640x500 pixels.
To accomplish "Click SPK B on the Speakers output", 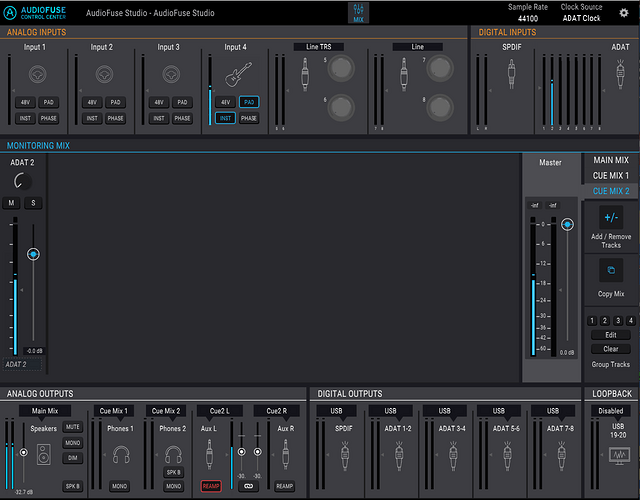I will point(73,486).
